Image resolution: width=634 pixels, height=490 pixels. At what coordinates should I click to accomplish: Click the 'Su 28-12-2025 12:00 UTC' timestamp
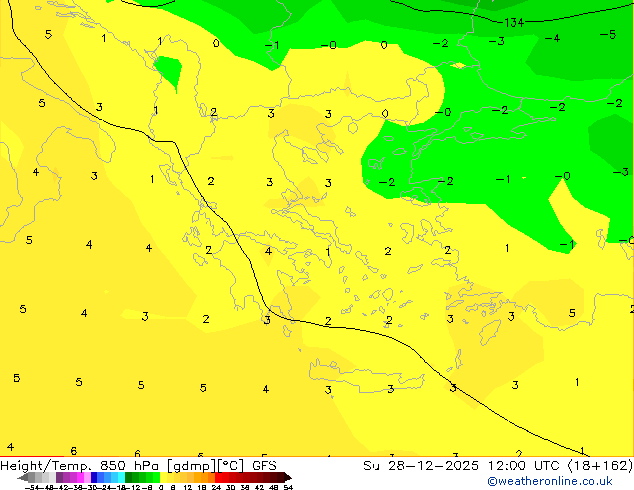click(463, 466)
